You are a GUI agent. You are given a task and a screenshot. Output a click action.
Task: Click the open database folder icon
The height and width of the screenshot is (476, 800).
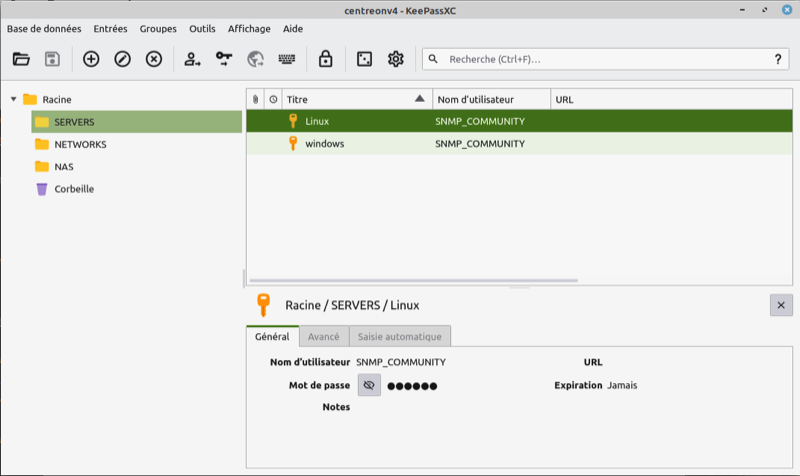pos(21,59)
